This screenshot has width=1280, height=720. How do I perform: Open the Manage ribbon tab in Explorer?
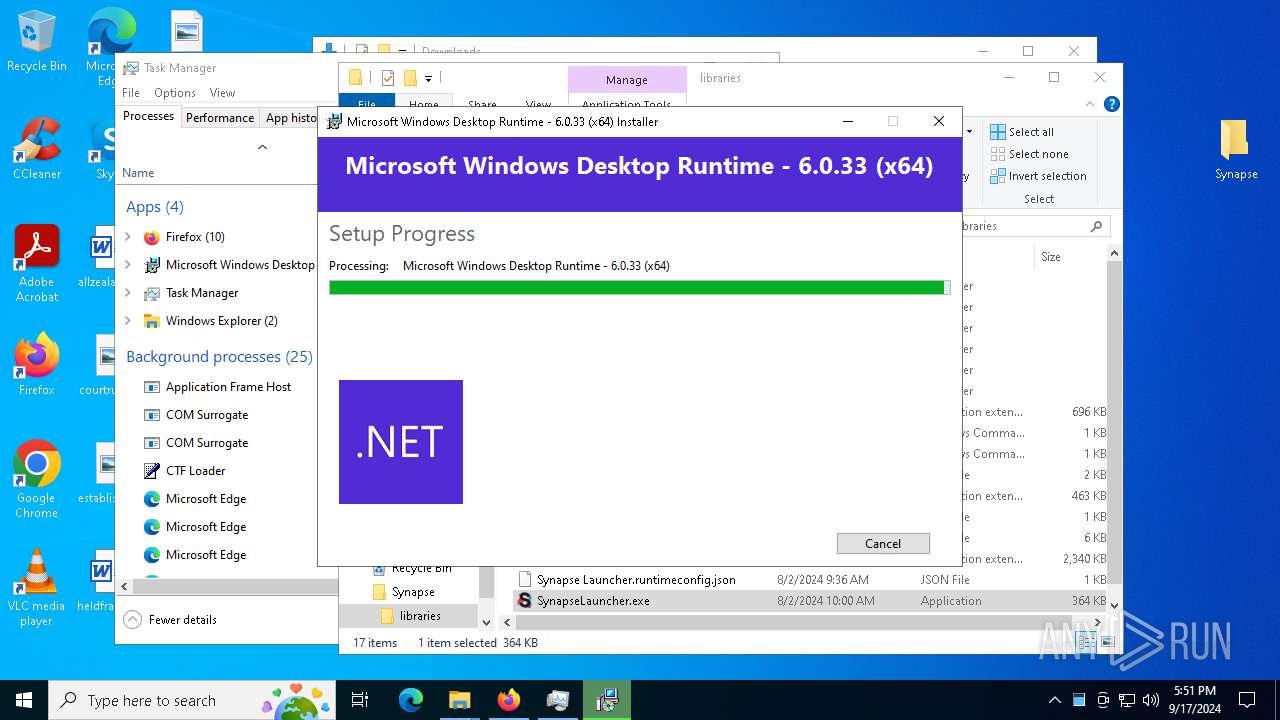click(x=626, y=80)
